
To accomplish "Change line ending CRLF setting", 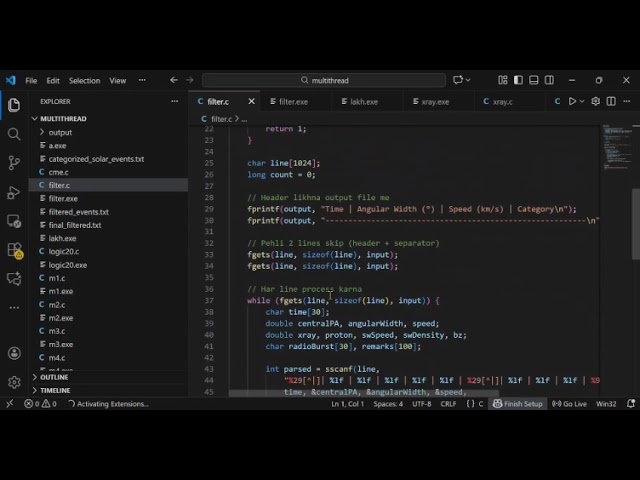I will (448, 404).
